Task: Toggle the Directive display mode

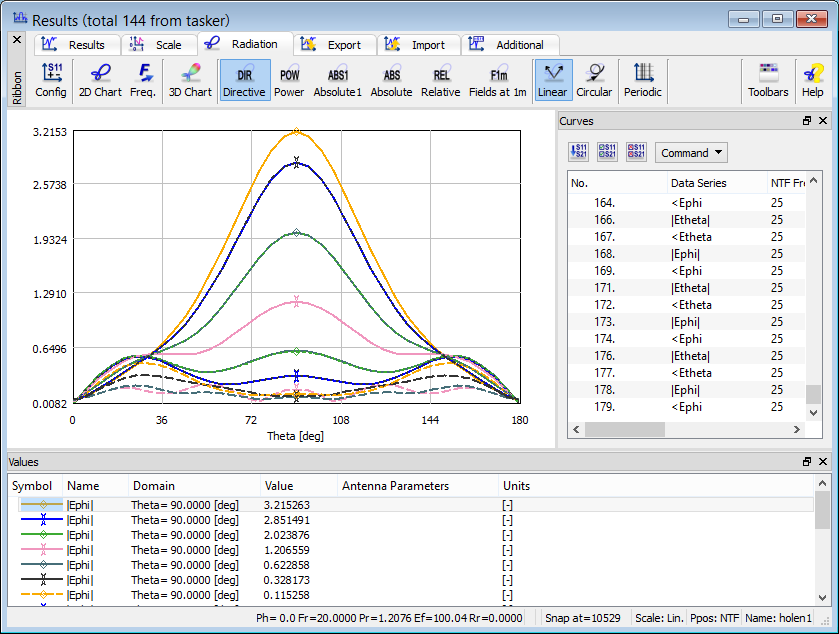Action: coord(244,80)
